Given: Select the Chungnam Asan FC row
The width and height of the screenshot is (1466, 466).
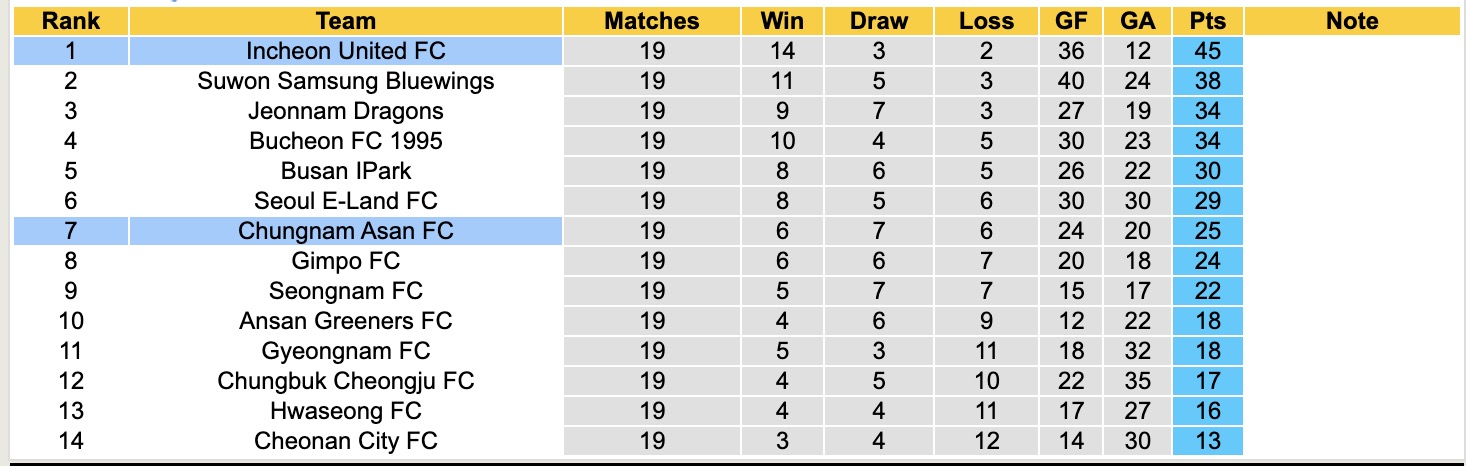Looking at the screenshot, I should coord(346,231).
